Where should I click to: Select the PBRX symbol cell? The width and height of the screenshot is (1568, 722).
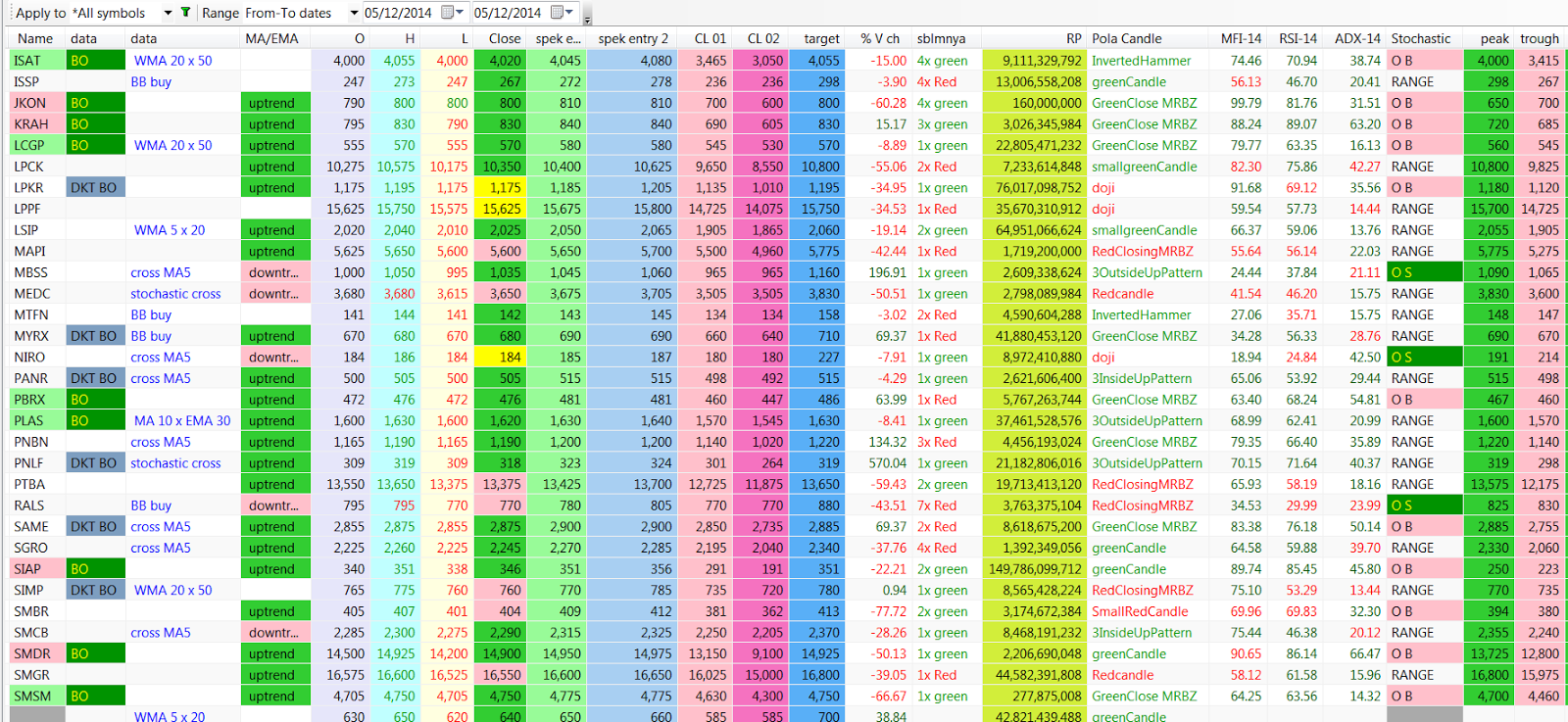pyautogui.click(x=36, y=400)
